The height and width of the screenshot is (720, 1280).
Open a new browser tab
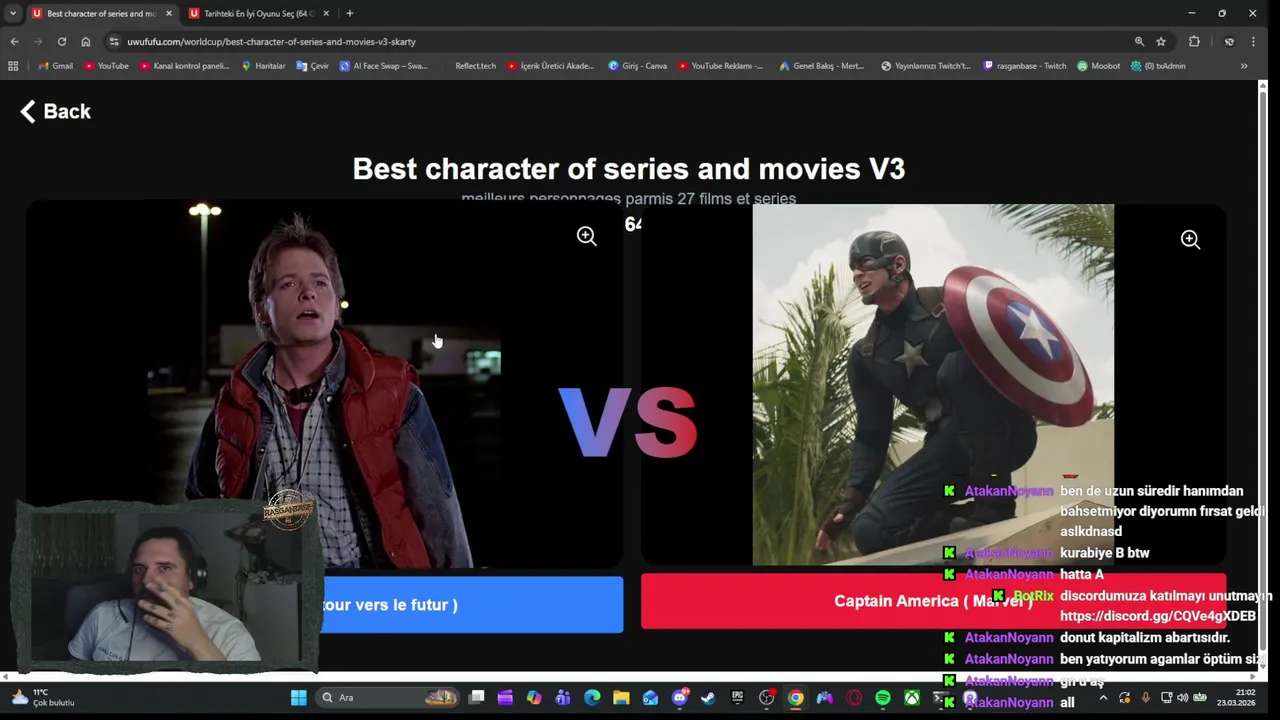click(x=349, y=13)
